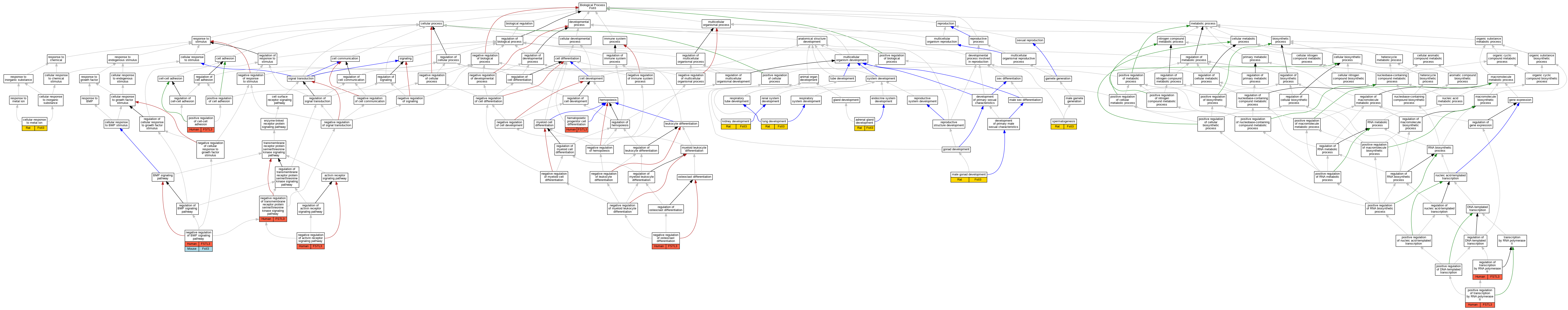Click the 'gamete generation' node
This screenshot has width=1568, height=310.
(1058, 78)
